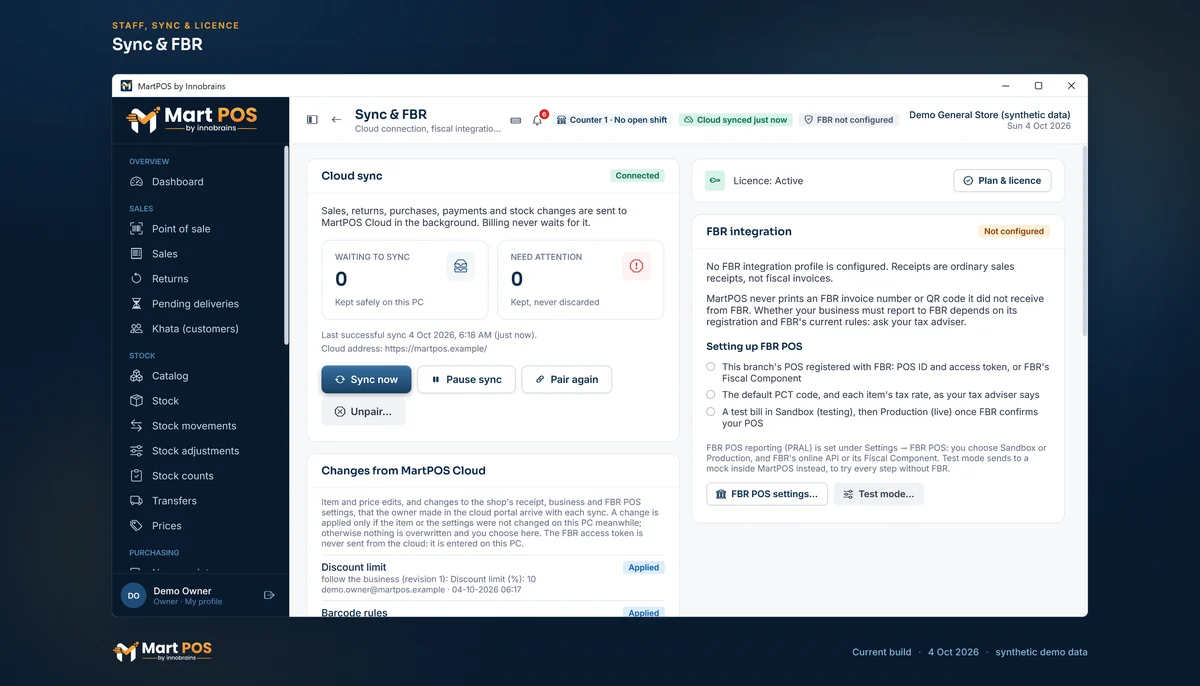Click the Need Attention count 0
1200x686 pixels.
517,279
